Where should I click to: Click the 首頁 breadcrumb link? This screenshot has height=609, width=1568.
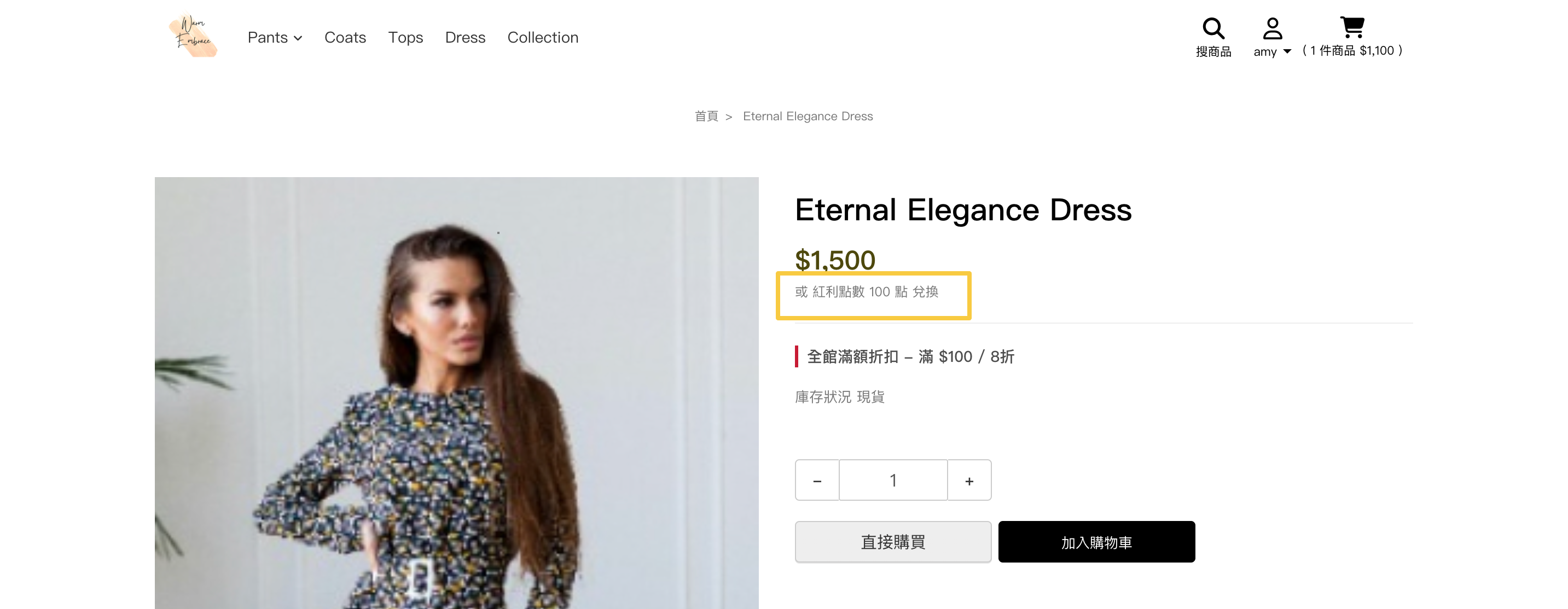706,116
